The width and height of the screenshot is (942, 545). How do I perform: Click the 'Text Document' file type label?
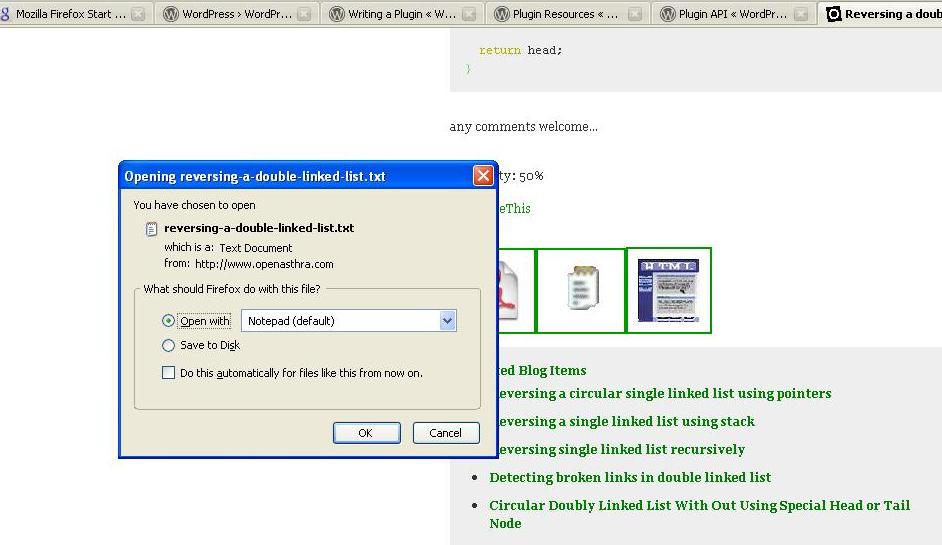tap(255, 248)
